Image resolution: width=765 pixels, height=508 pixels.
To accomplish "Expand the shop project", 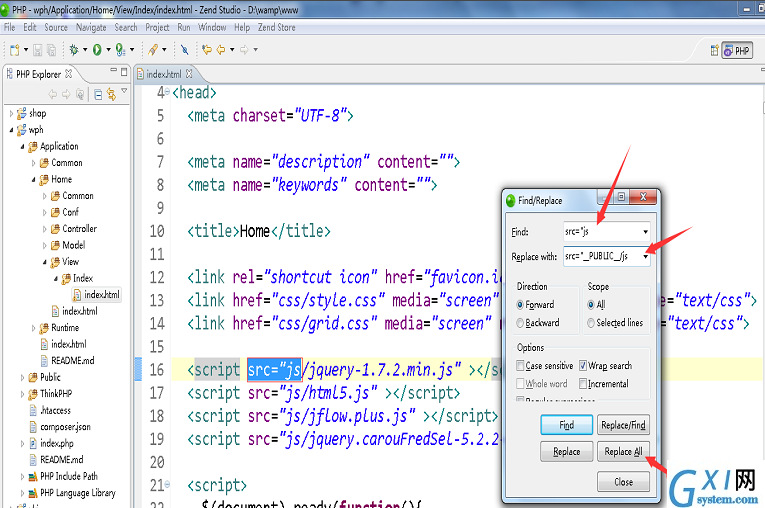I will [11, 113].
